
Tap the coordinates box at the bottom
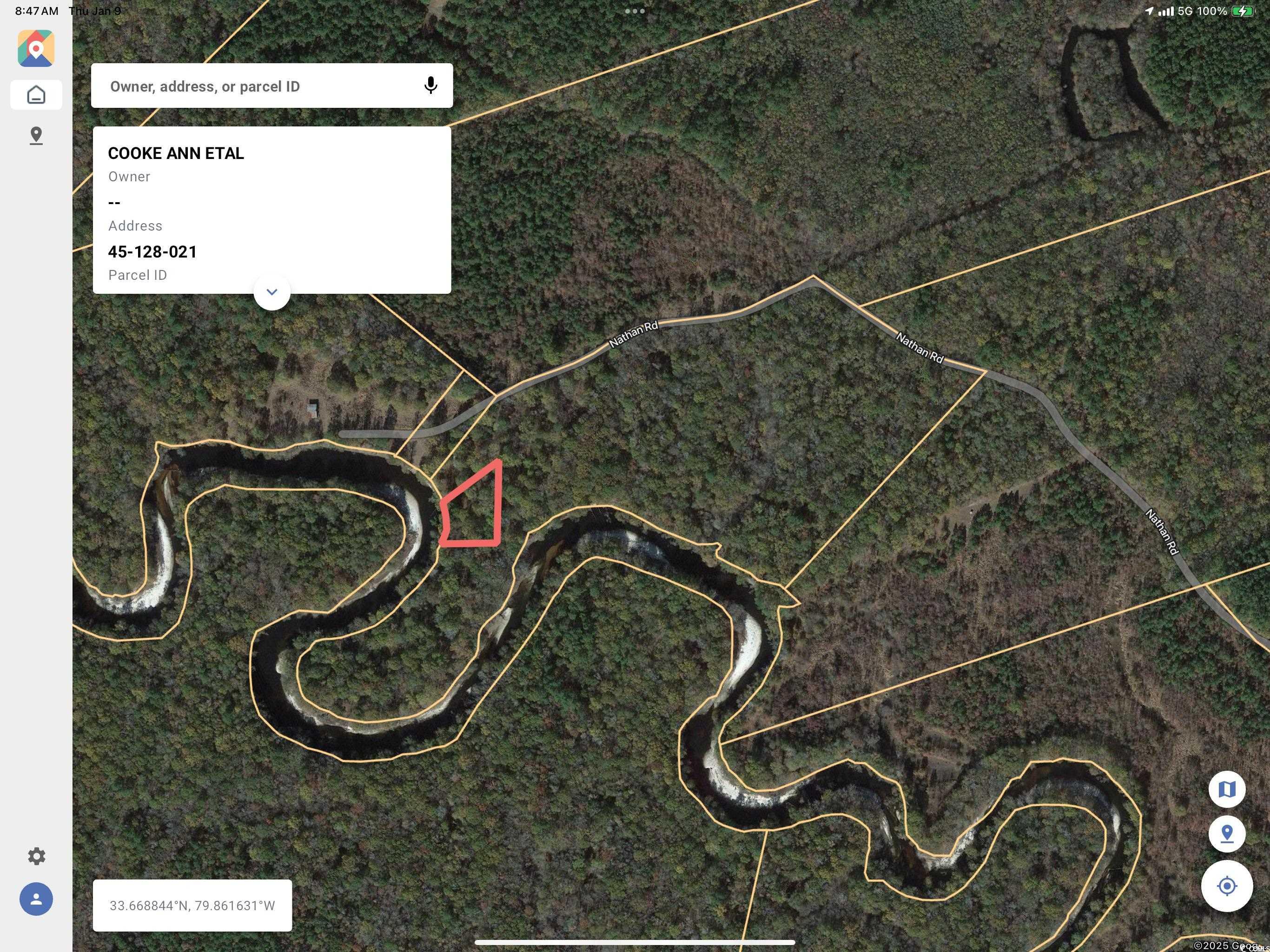point(192,906)
